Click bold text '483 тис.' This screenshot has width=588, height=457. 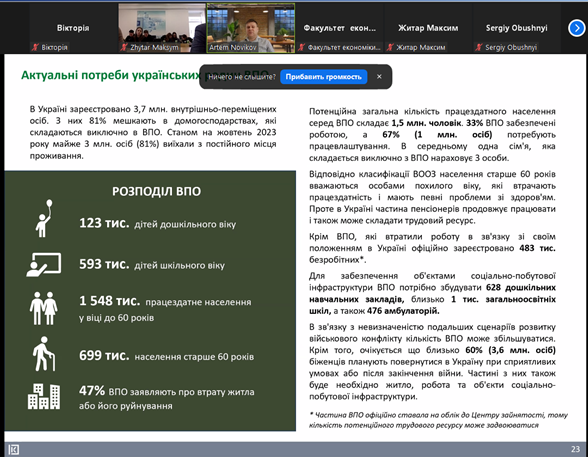click(x=537, y=248)
